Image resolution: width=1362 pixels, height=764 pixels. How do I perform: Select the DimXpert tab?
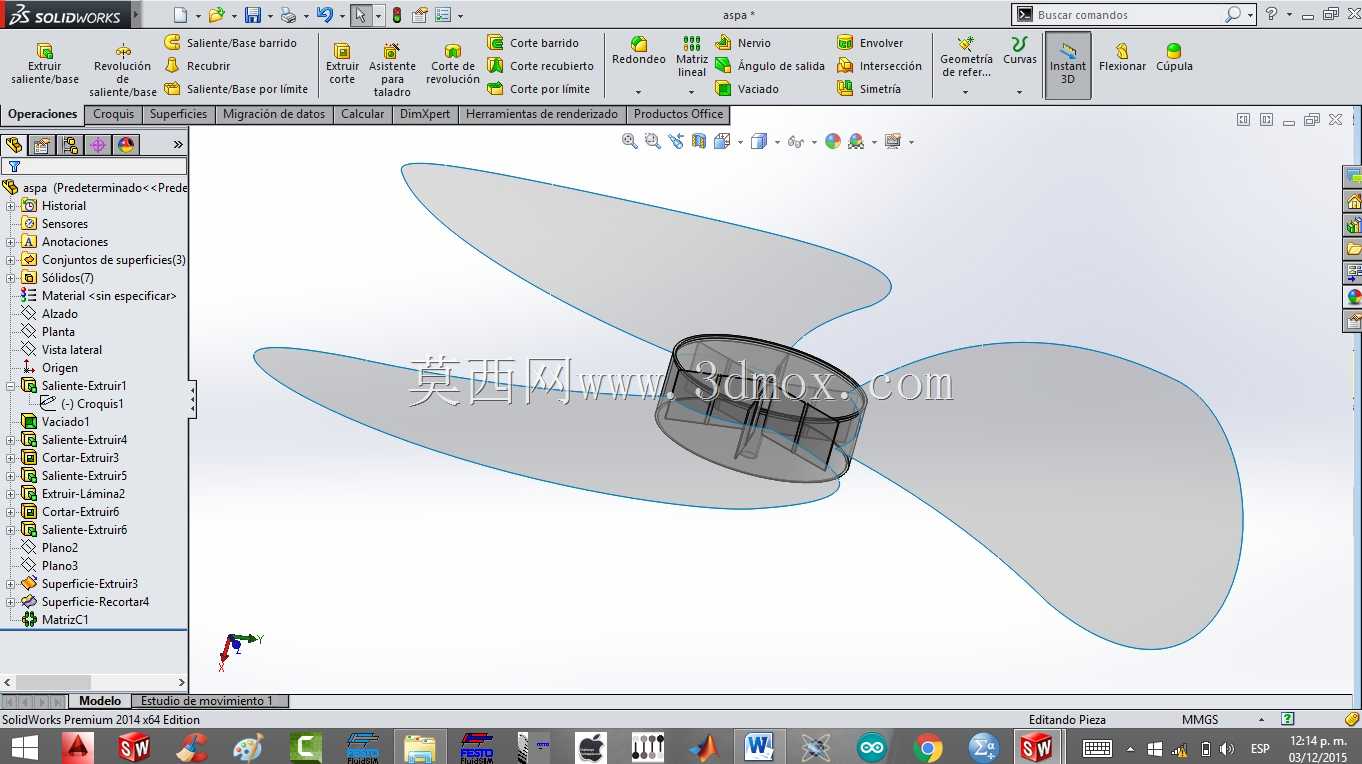coord(425,114)
